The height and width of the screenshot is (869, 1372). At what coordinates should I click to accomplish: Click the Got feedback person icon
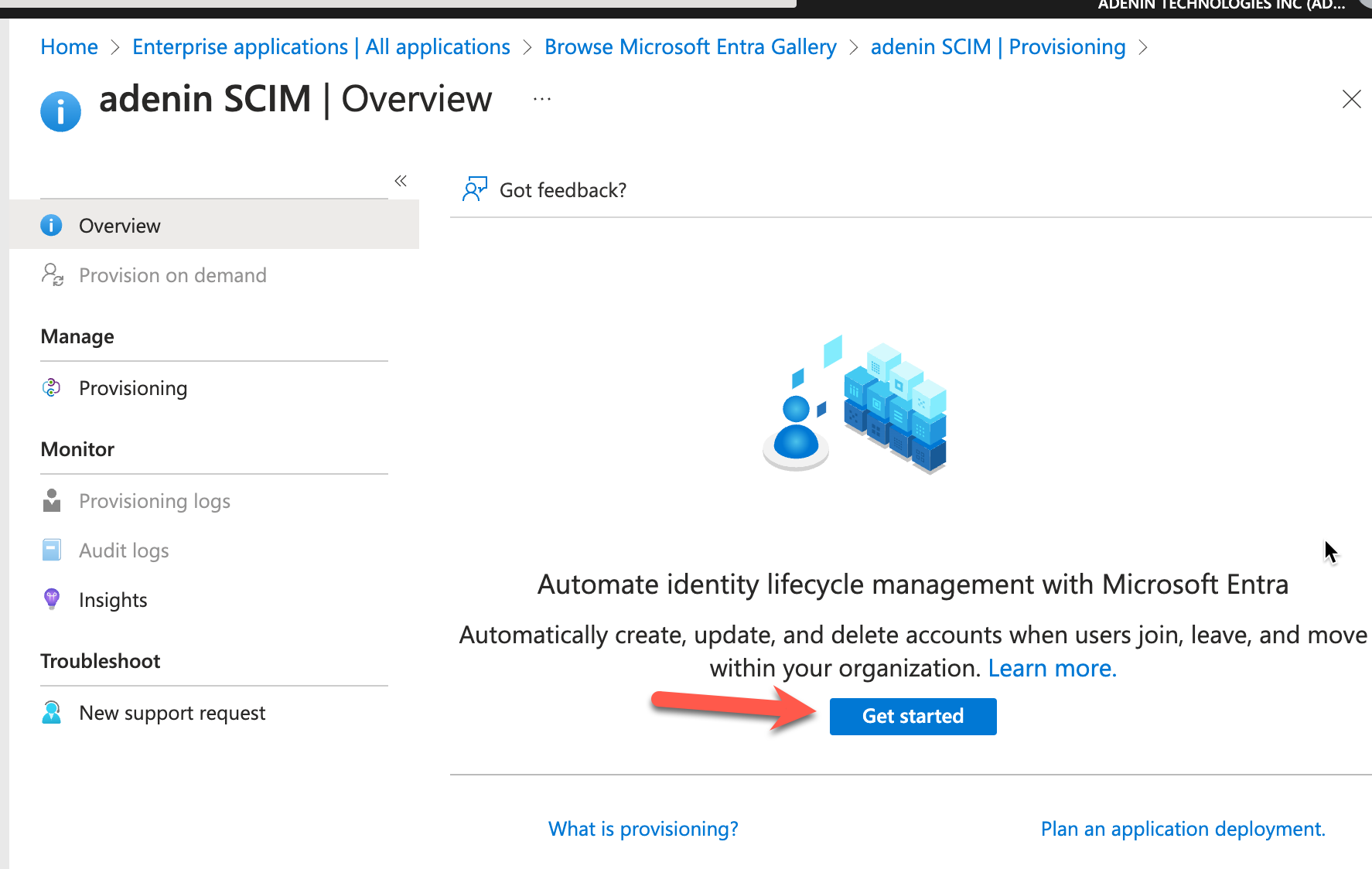click(x=474, y=189)
